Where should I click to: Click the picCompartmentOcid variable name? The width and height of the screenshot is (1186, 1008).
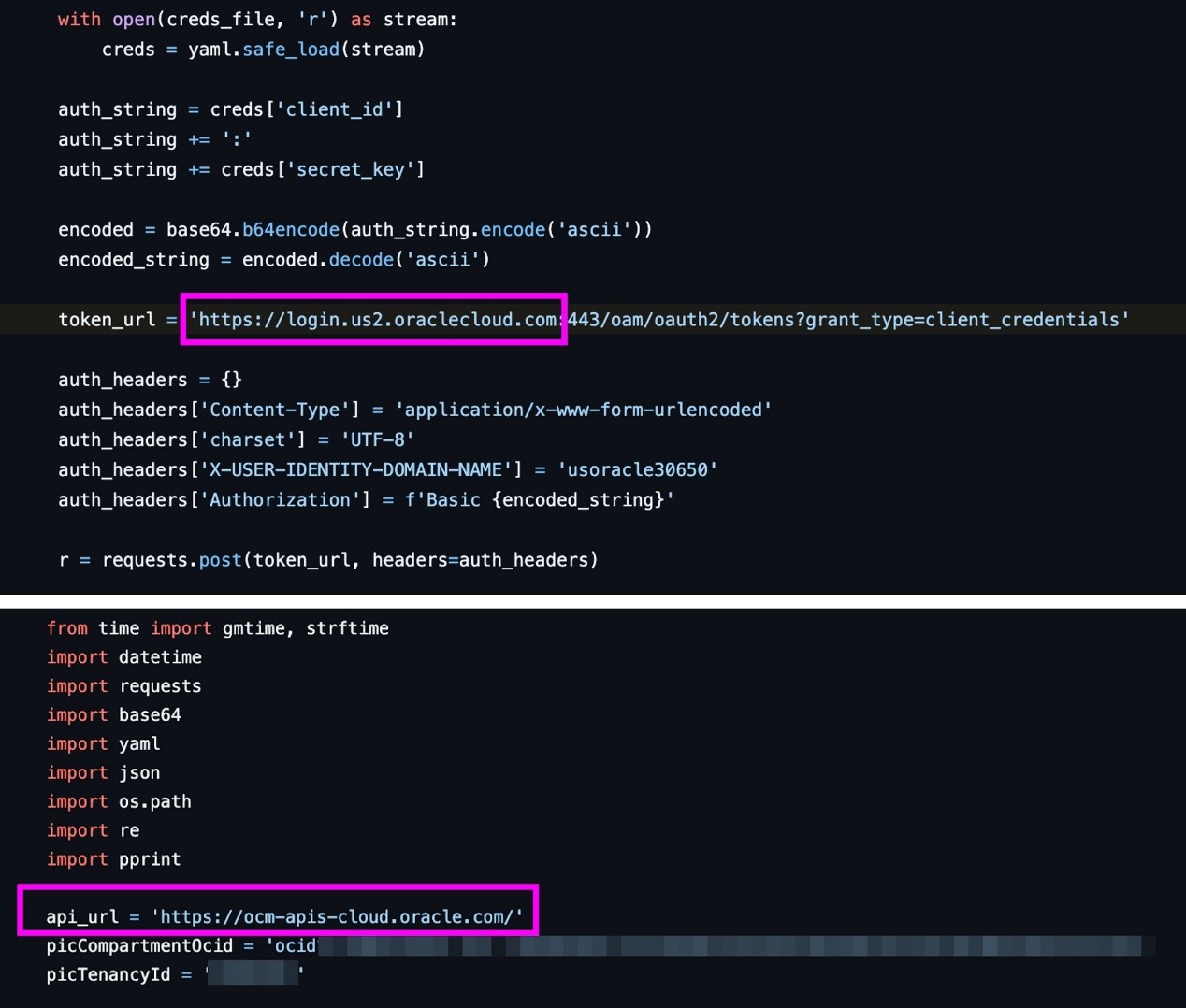(139, 945)
